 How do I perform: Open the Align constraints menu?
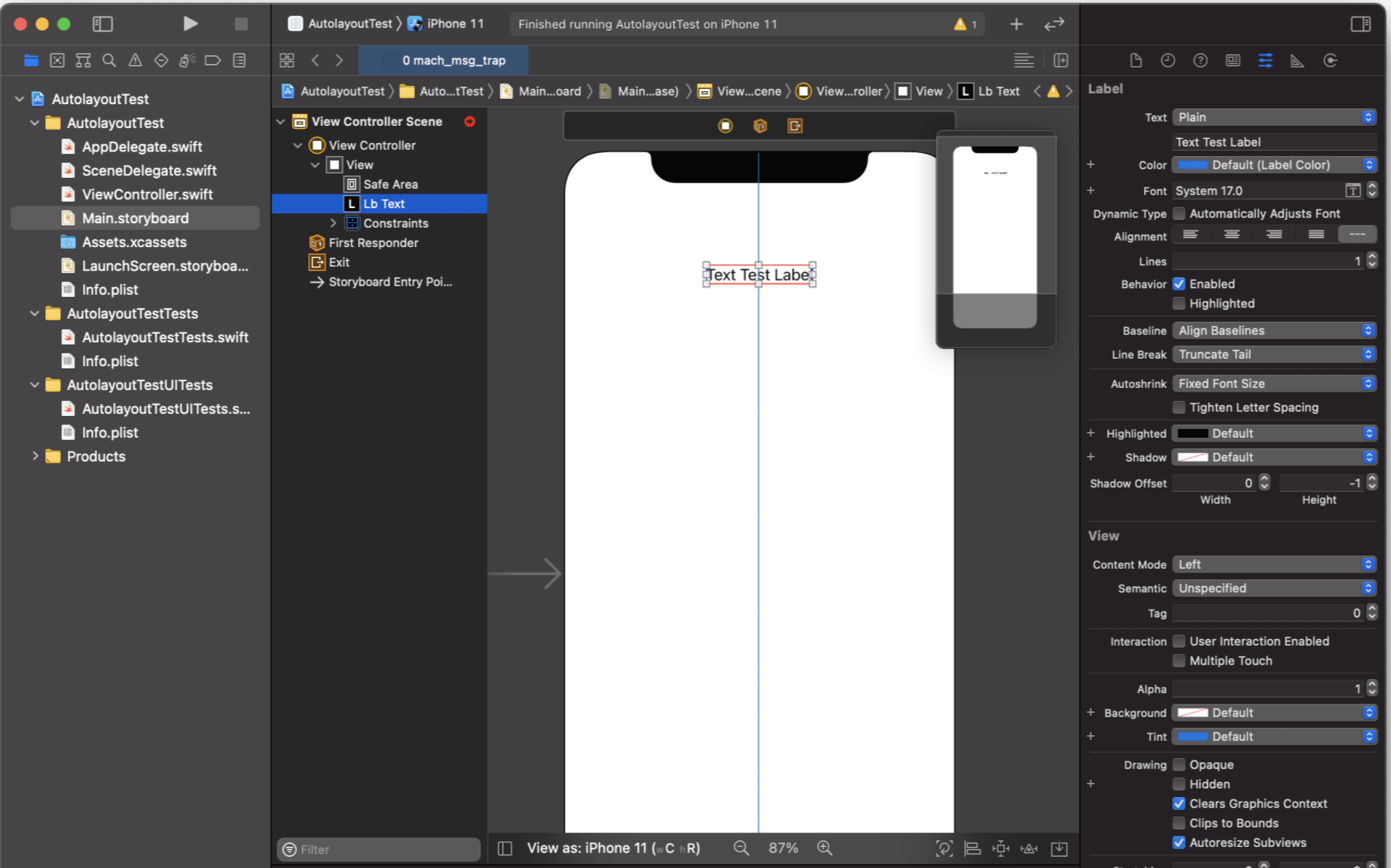point(973,848)
